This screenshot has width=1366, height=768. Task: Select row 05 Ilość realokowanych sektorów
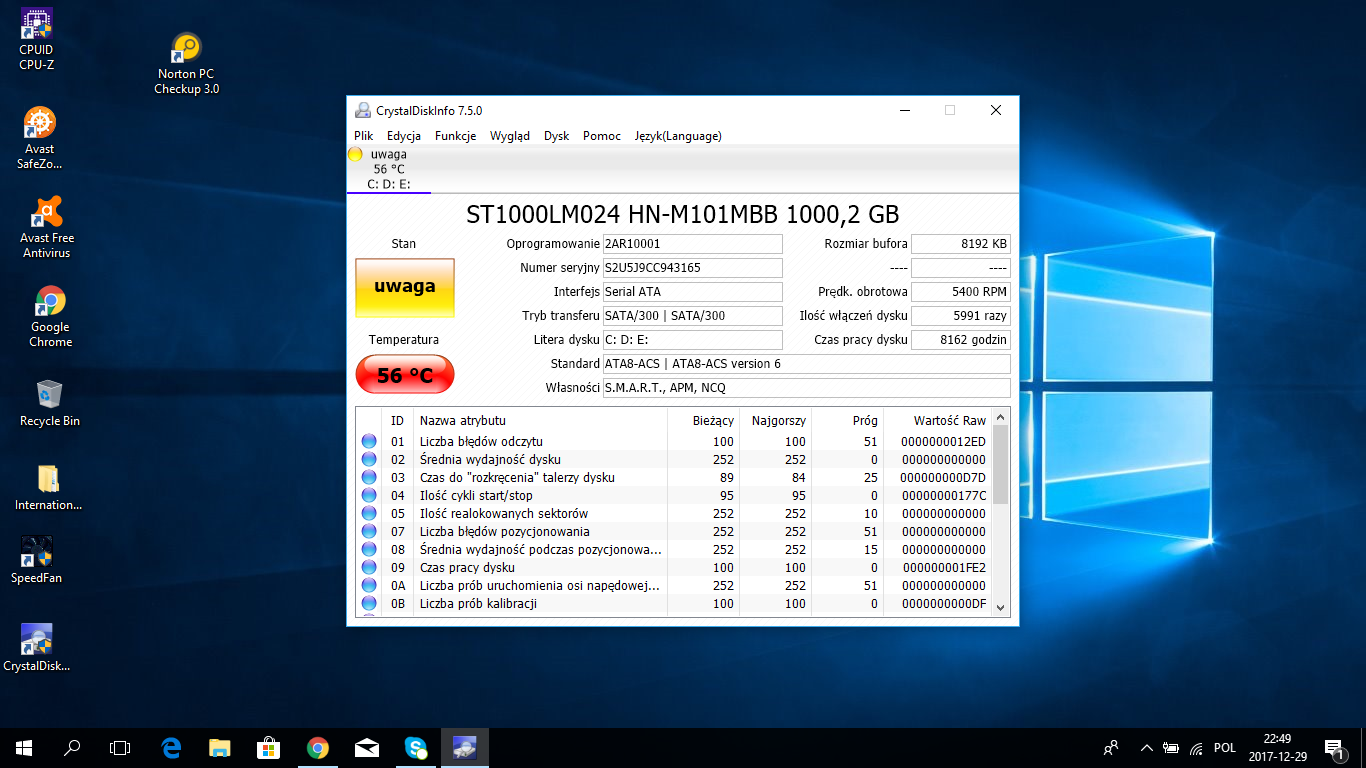[674, 513]
